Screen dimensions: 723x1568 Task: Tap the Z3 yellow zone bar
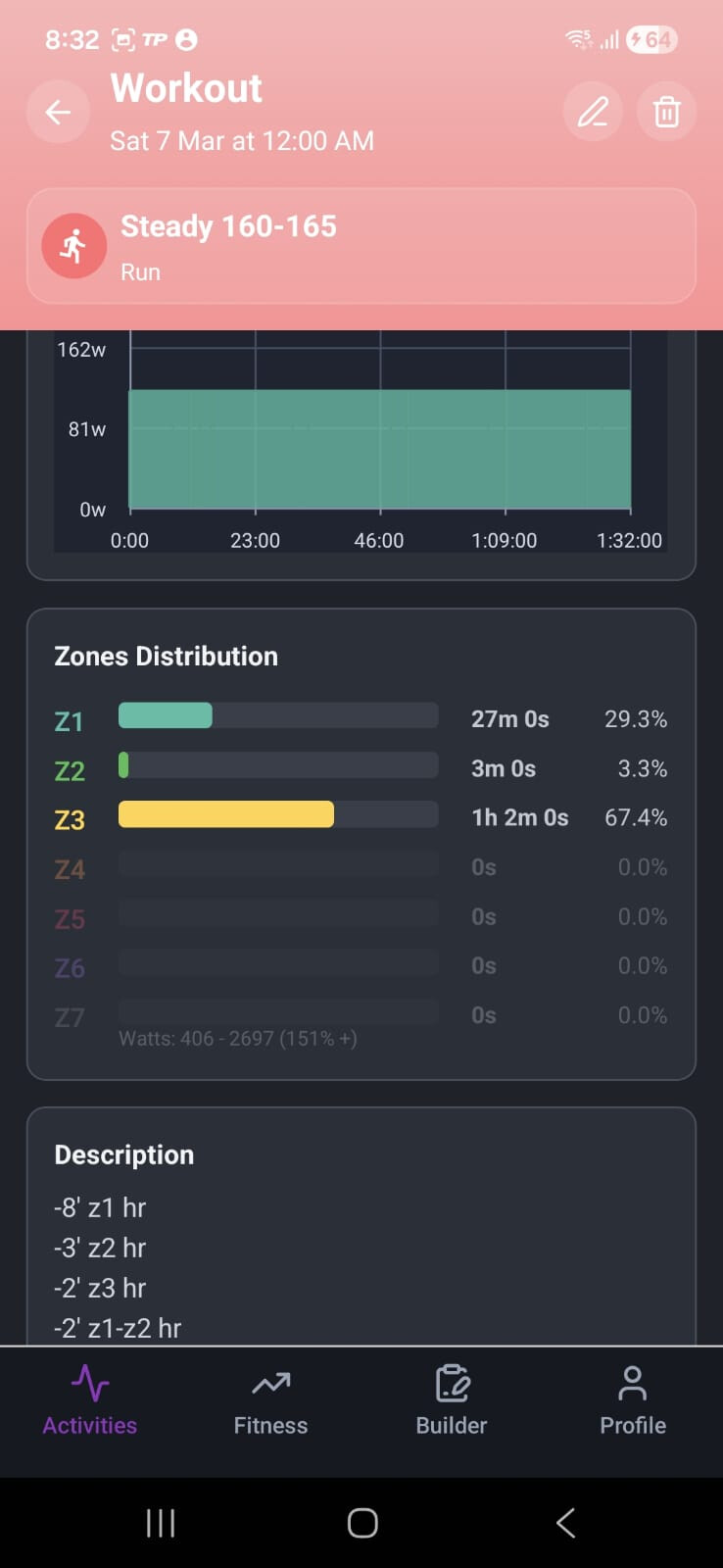pyautogui.click(x=226, y=815)
